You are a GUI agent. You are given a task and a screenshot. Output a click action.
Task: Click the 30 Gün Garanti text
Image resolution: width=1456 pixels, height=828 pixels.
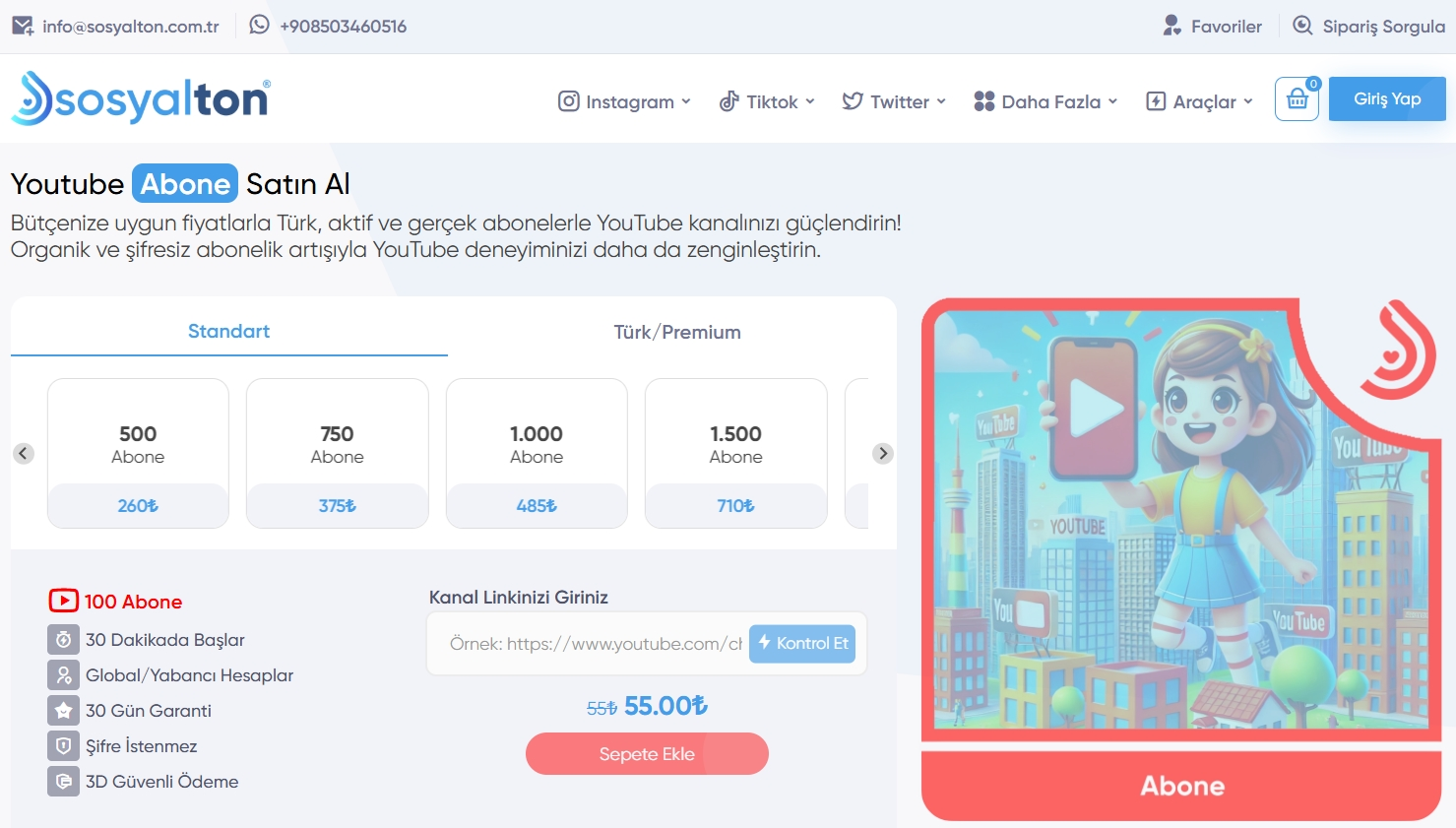[x=149, y=711]
